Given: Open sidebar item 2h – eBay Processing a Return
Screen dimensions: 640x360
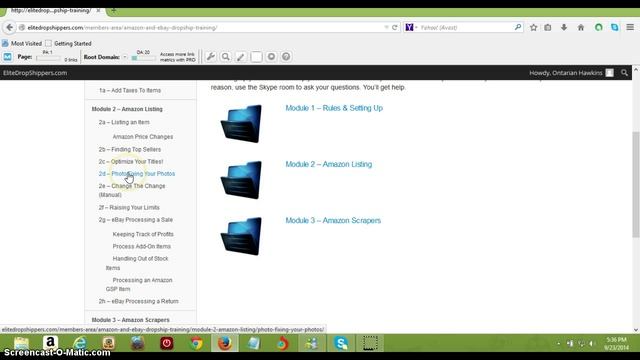Looking at the screenshot, I should (x=138, y=302).
